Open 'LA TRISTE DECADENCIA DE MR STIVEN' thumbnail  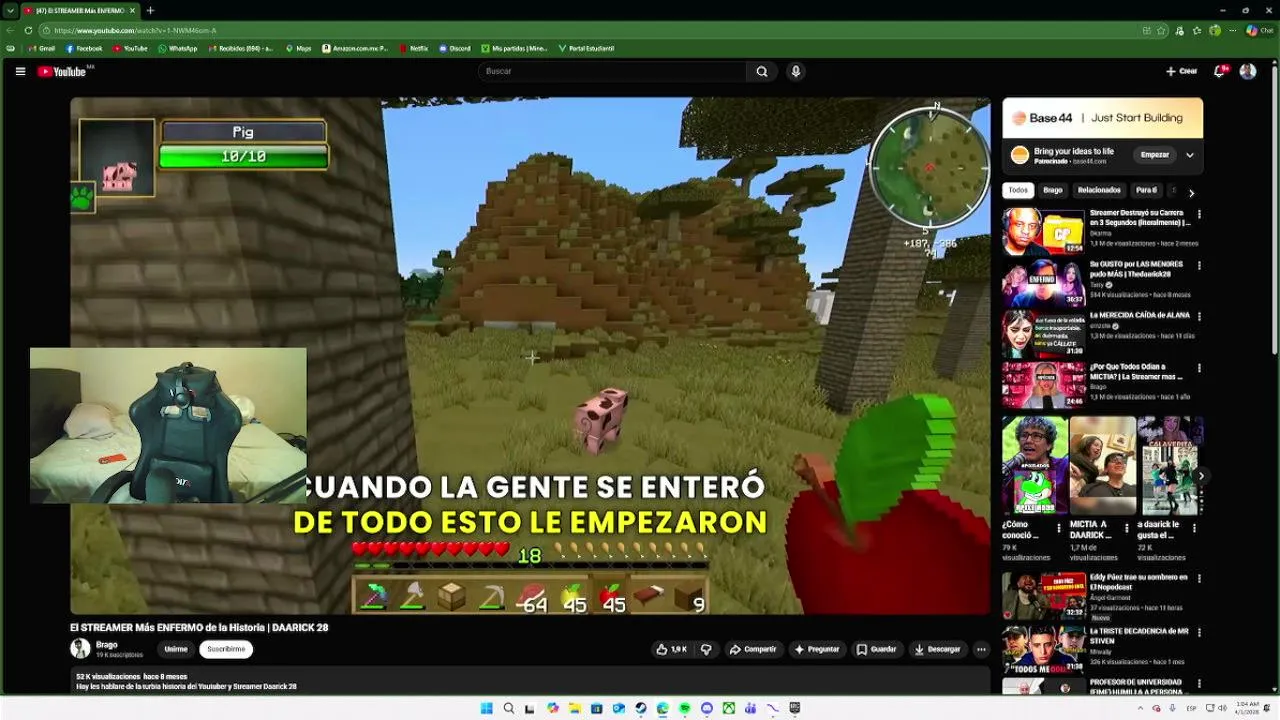pos(1043,648)
